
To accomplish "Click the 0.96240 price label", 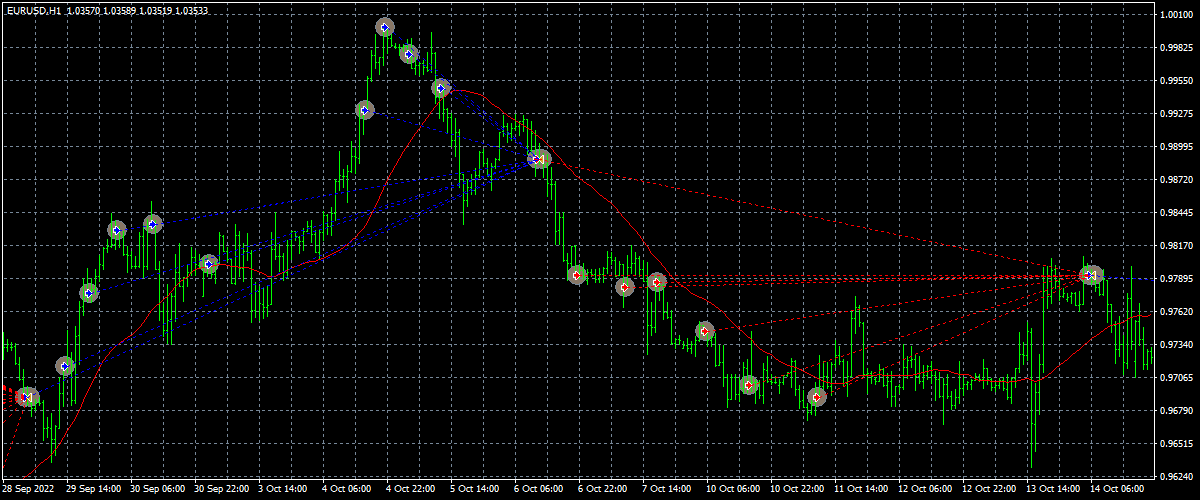I will tap(1175, 477).
